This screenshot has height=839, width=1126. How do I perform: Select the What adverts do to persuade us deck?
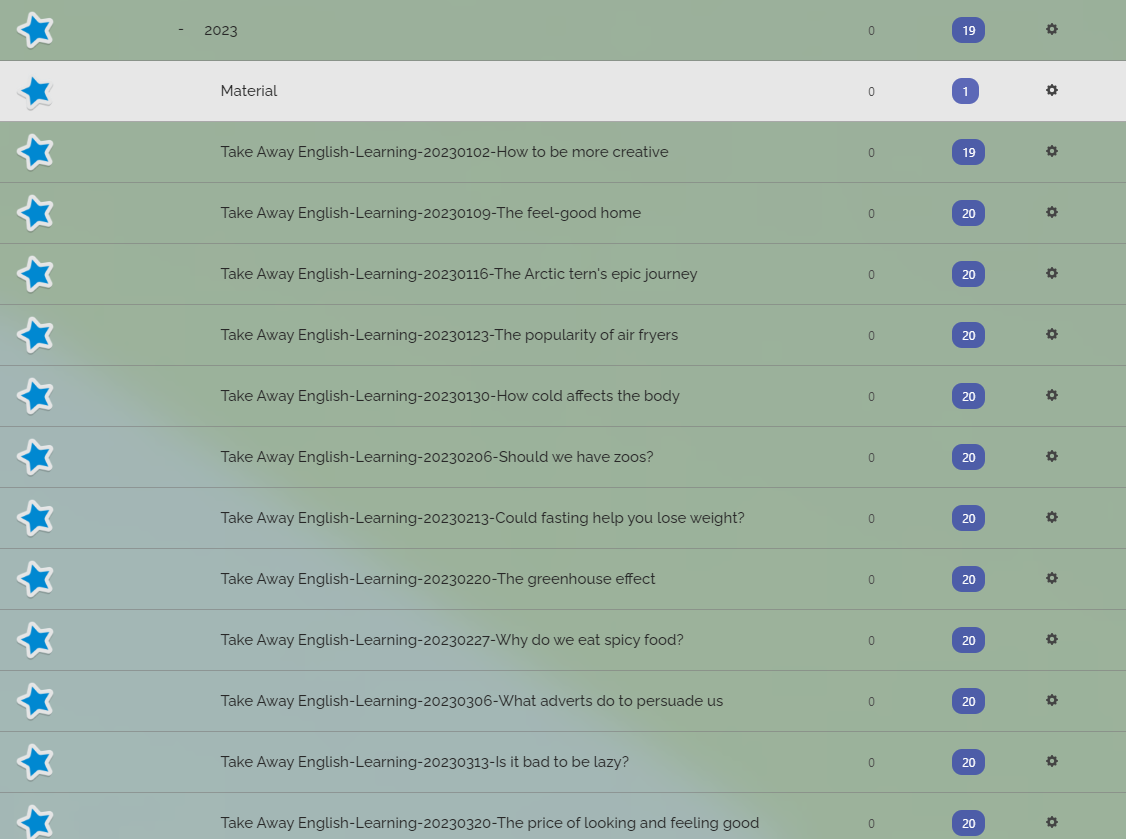(x=471, y=701)
